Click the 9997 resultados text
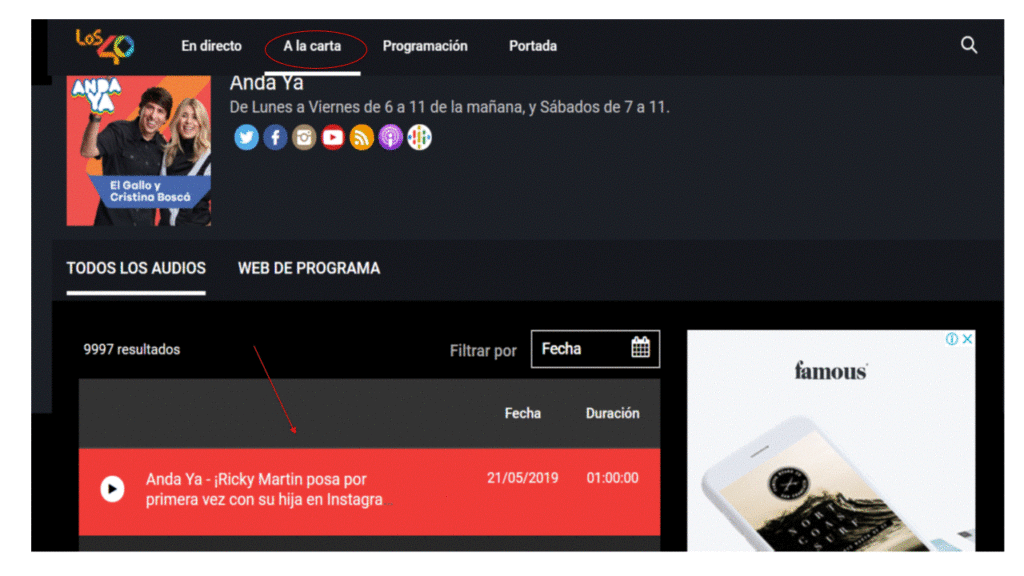The height and width of the screenshot is (576, 1024). [x=131, y=349]
